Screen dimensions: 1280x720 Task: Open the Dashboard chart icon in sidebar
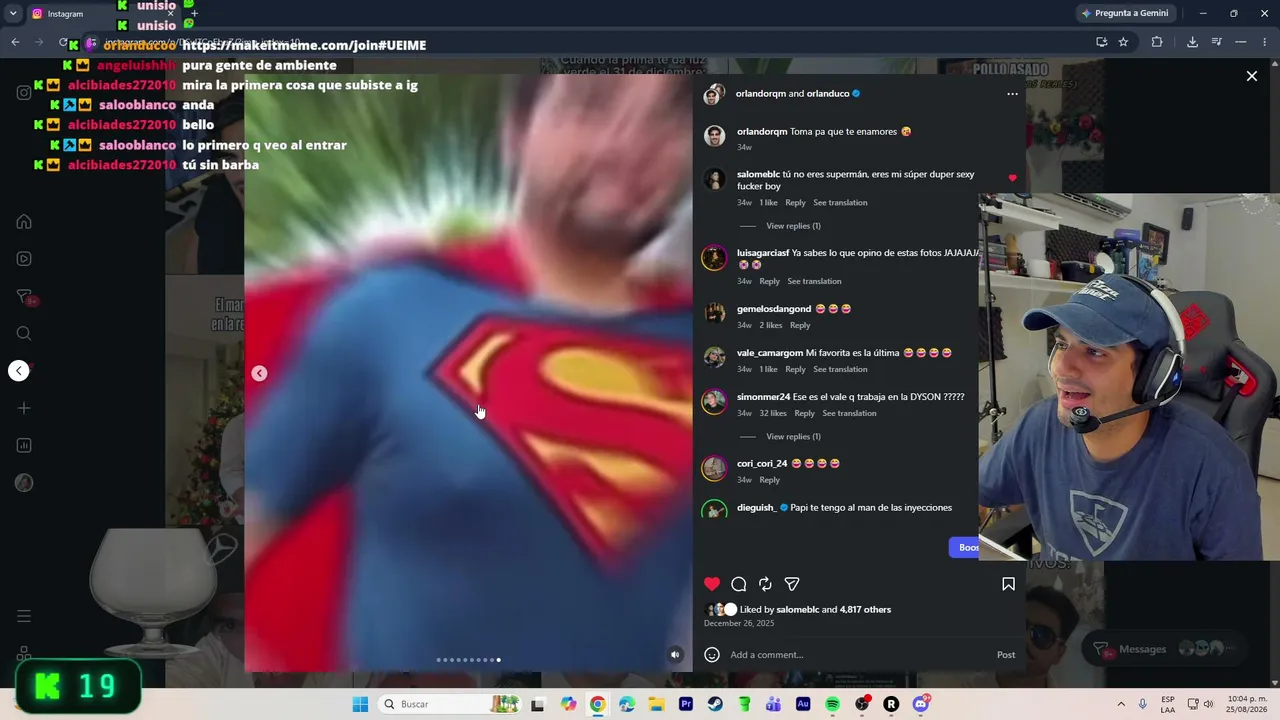24,446
